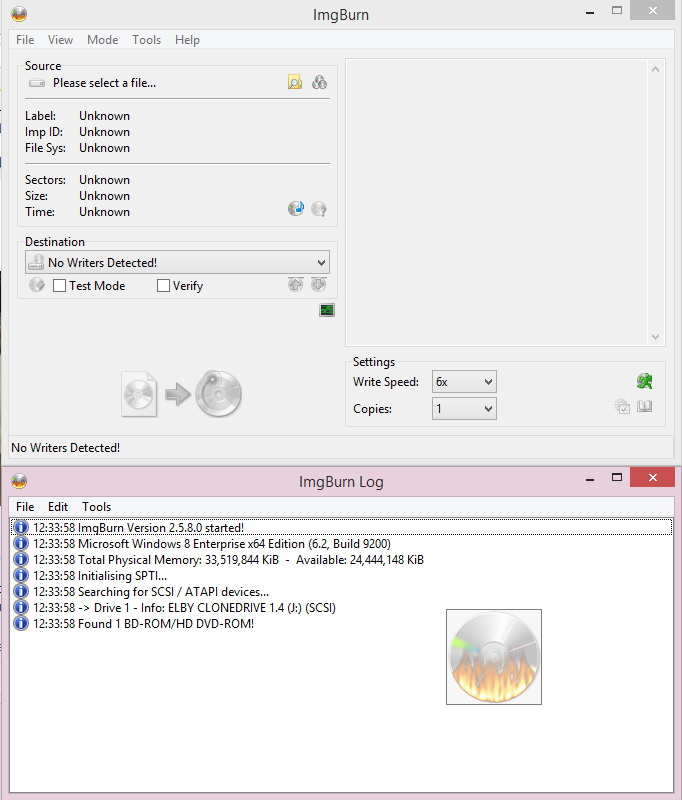Browse for a source image file
This screenshot has height=800, width=682.
click(x=295, y=82)
